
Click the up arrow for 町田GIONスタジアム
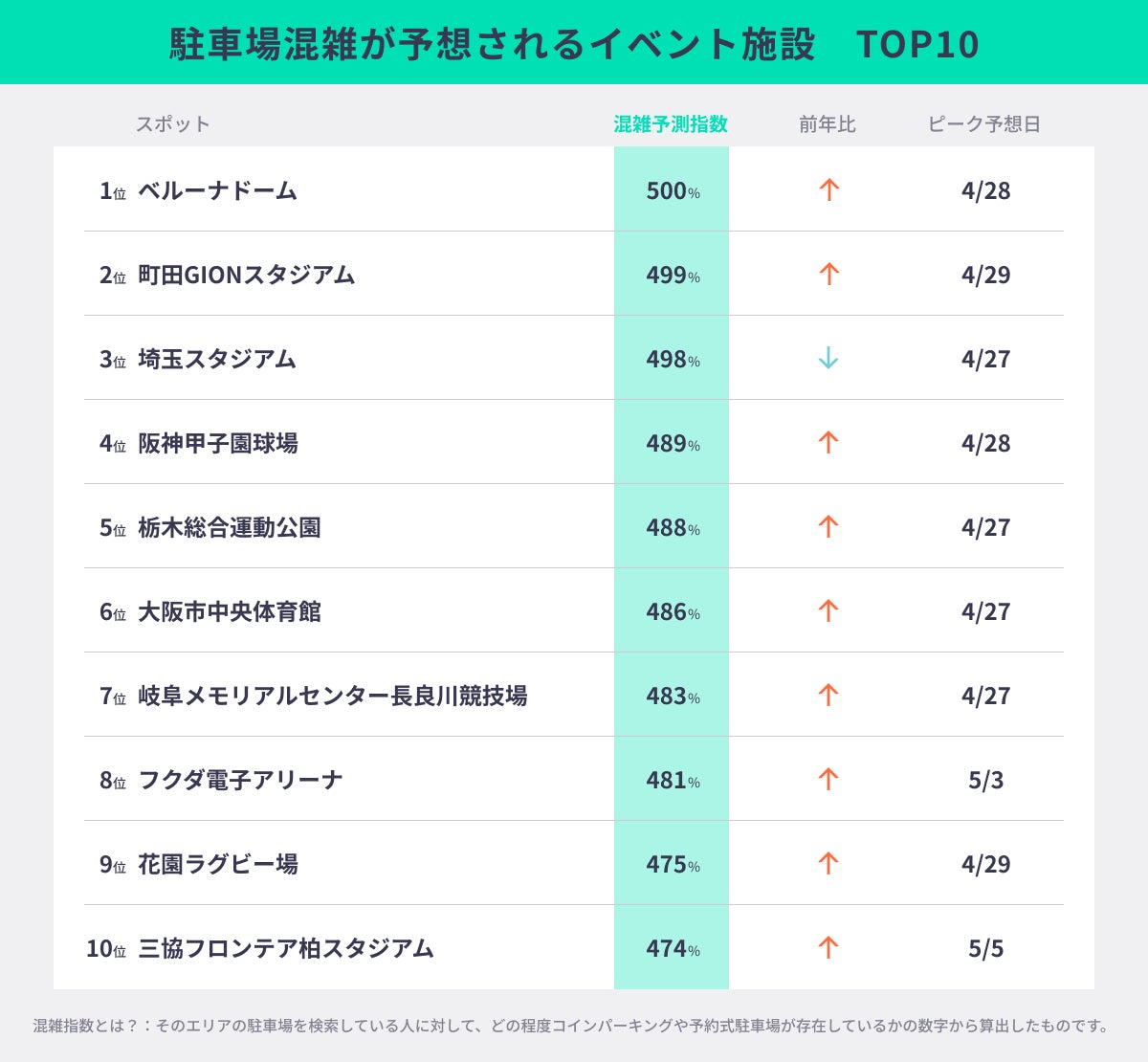[x=828, y=275]
